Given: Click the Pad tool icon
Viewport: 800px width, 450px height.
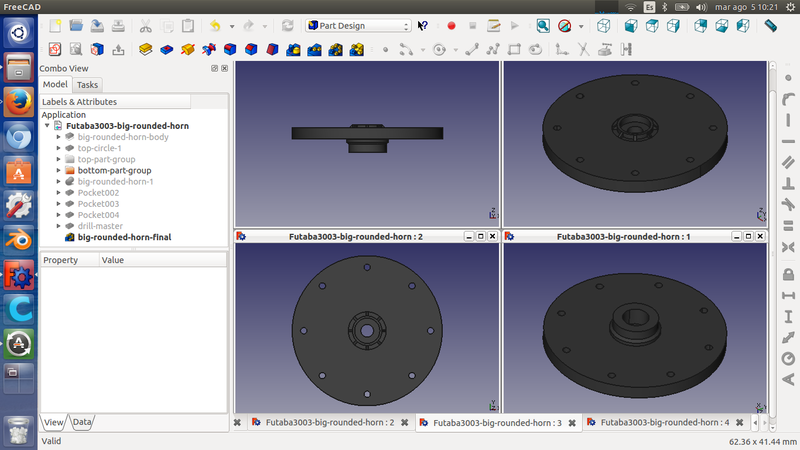Looking at the screenshot, I should [146, 48].
